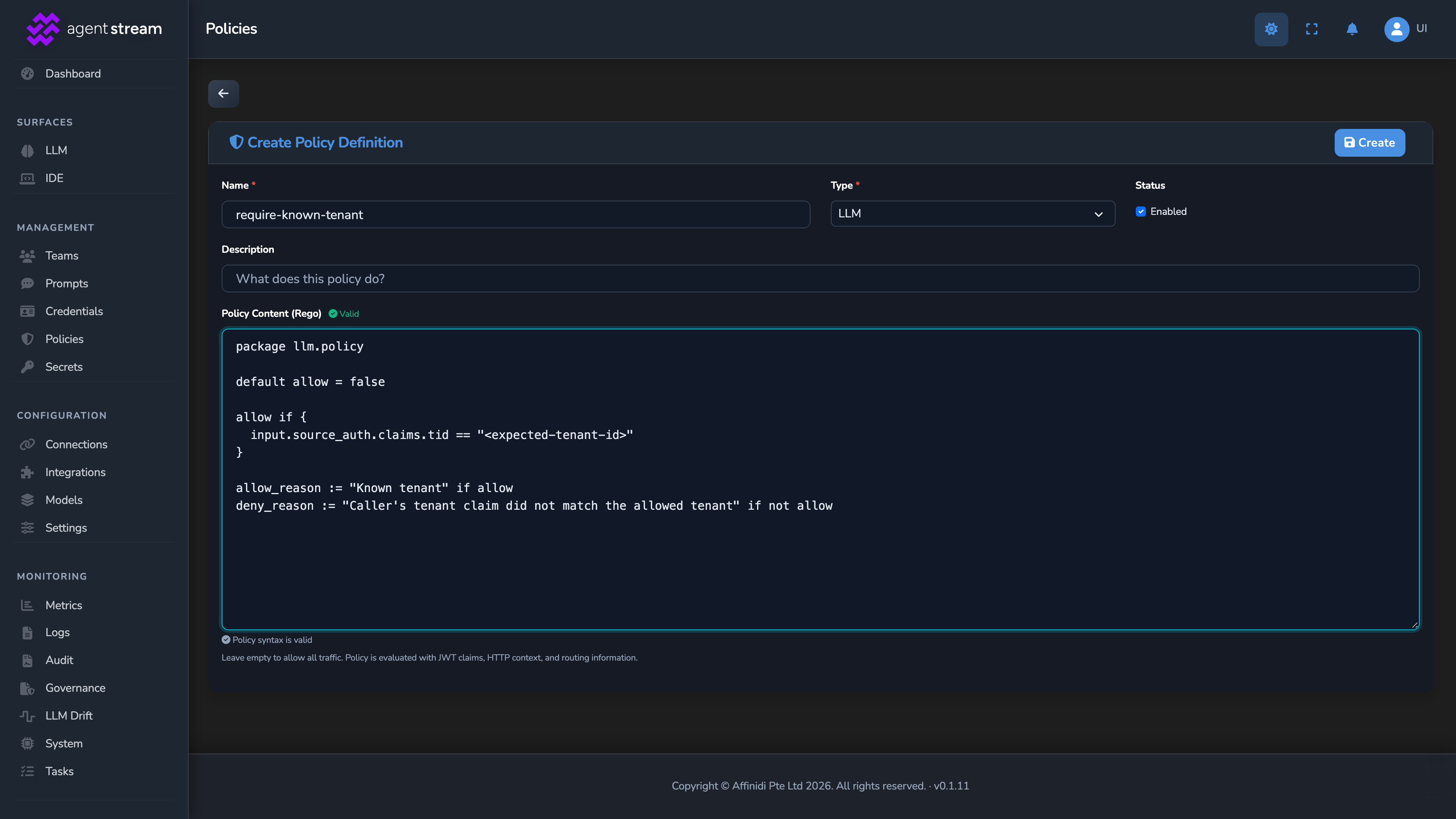Open notifications bell icon
The height and width of the screenshot is (819, 1456).
pyautogui.click(x=1352, y=29)
